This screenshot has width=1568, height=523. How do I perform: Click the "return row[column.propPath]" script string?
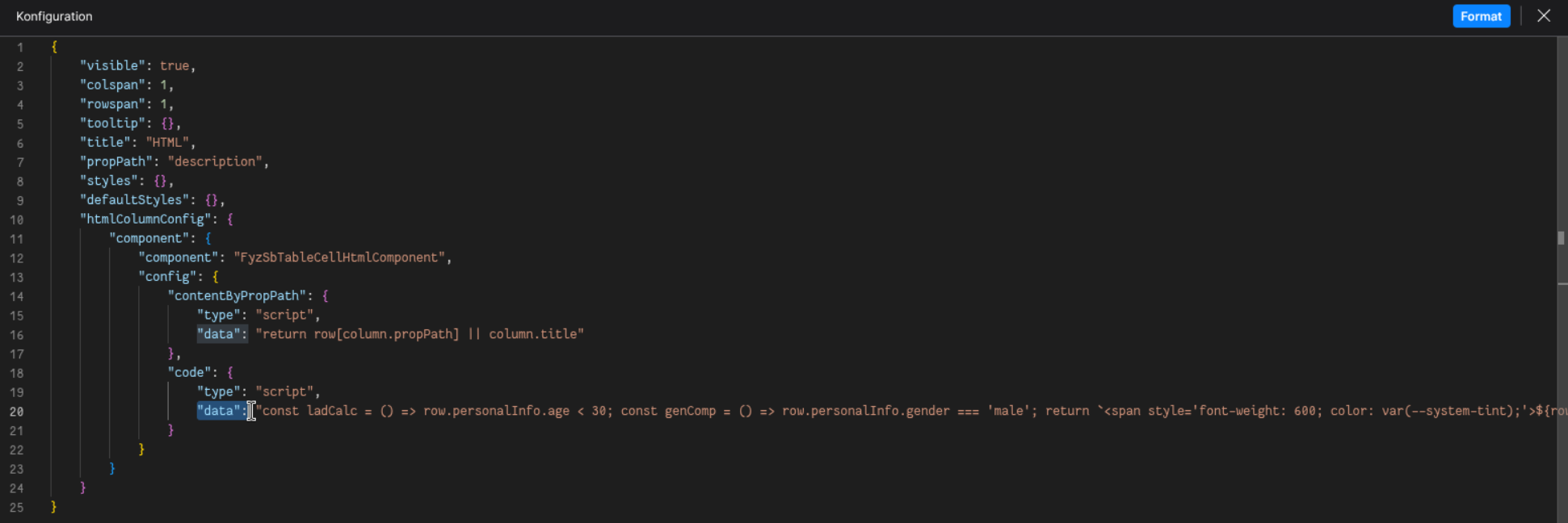click(420, 334)
